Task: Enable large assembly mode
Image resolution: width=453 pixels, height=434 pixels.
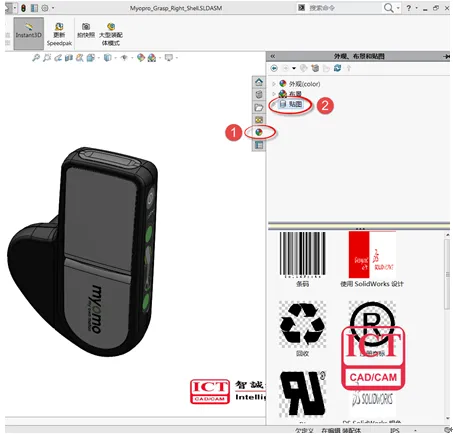Action: pyautogui.click(x=111, y=34)
